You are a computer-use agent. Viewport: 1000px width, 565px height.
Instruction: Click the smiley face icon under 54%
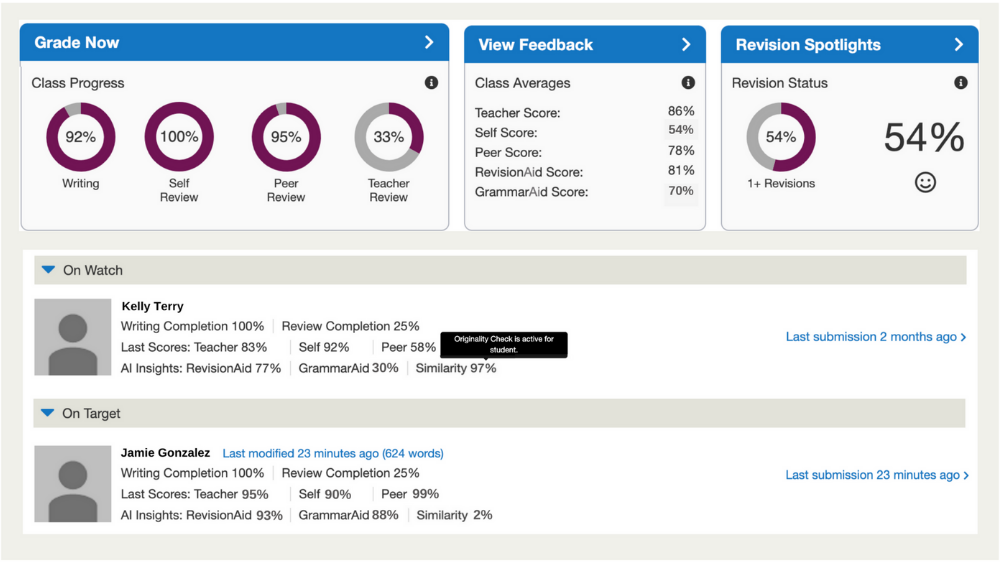925,182
